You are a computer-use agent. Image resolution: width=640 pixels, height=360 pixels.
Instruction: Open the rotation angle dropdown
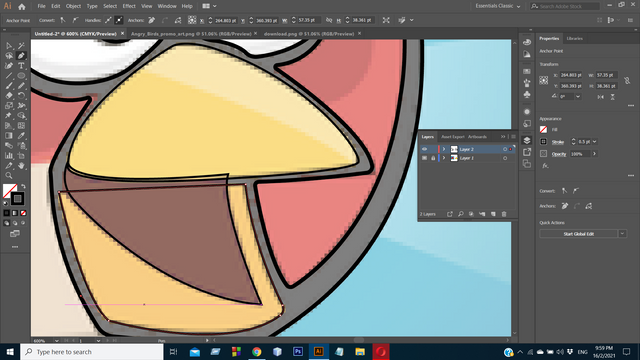tap(578, 97)
